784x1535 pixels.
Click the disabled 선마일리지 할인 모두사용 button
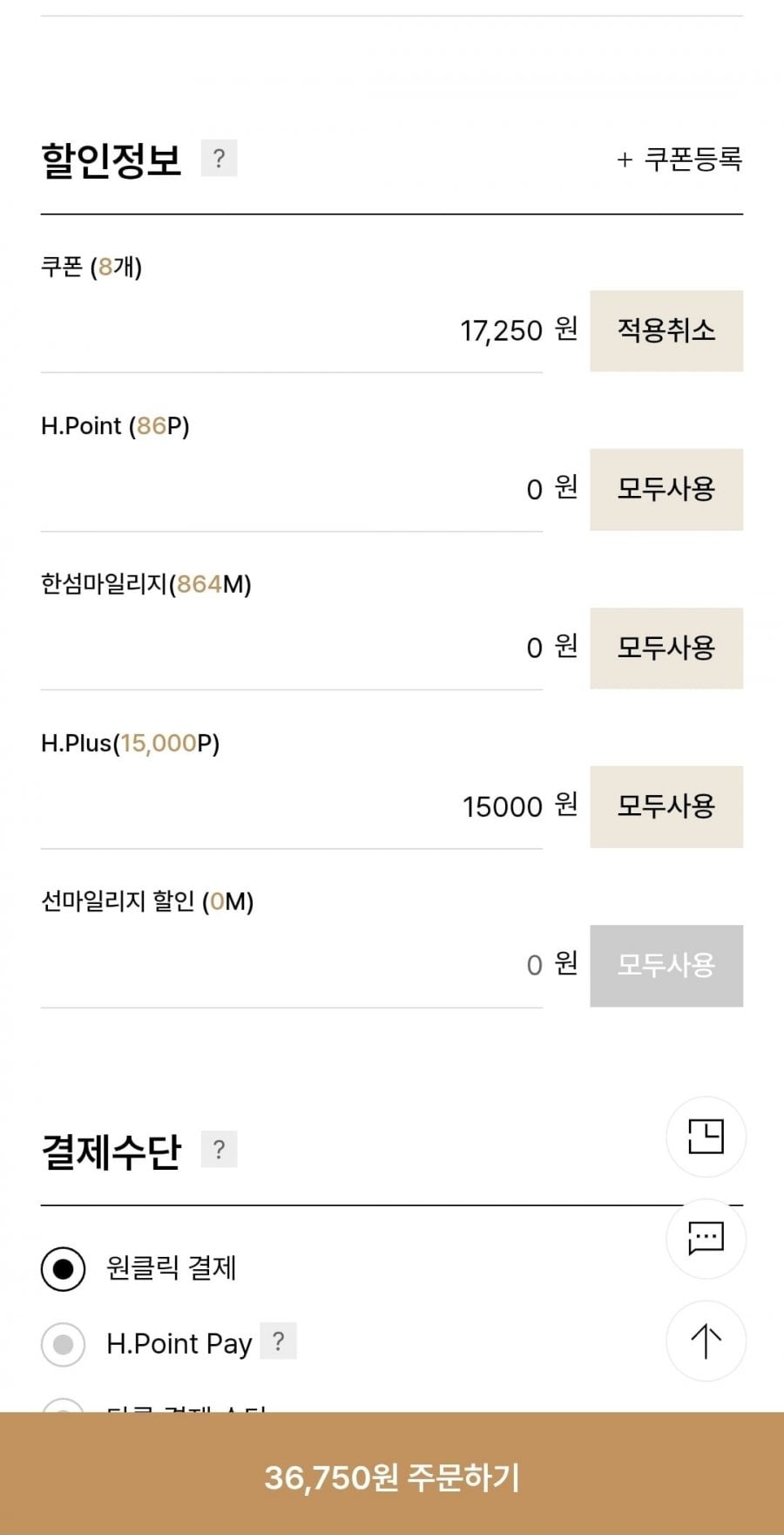point(666,965)
